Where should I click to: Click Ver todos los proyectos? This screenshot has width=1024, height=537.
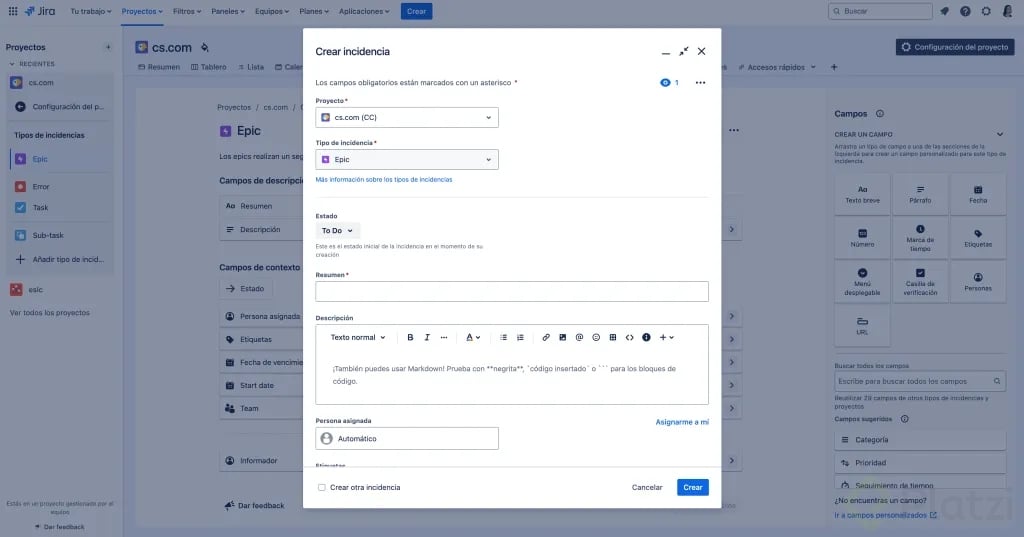pyautogui.click(x=50, y=313)
